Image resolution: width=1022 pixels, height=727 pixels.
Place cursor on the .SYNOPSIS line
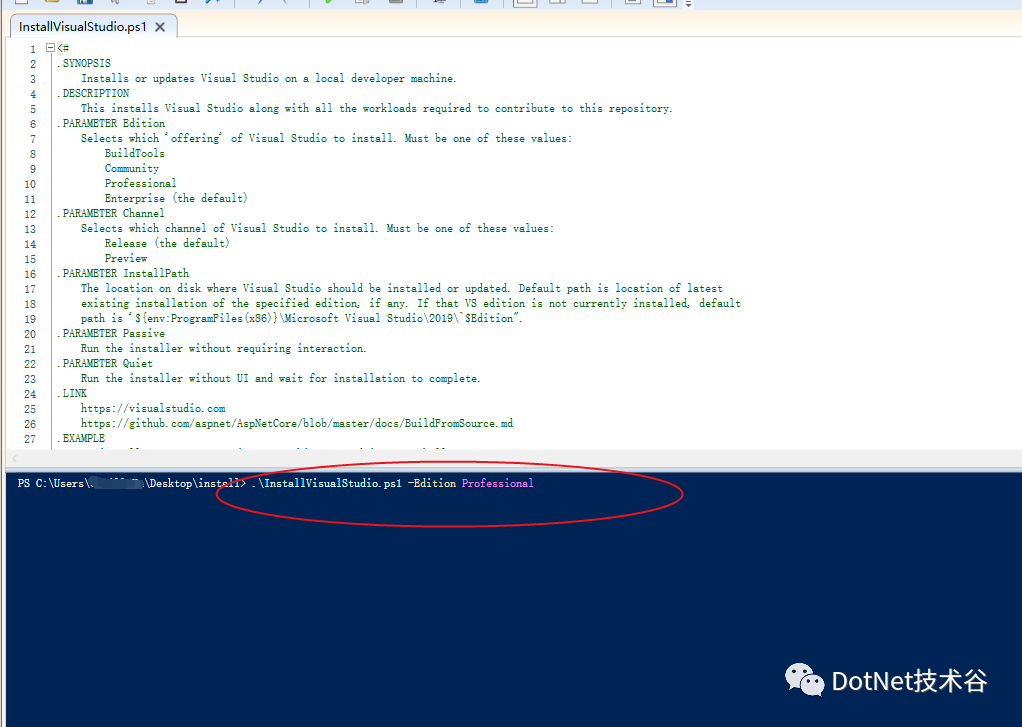tap(83, 63)
